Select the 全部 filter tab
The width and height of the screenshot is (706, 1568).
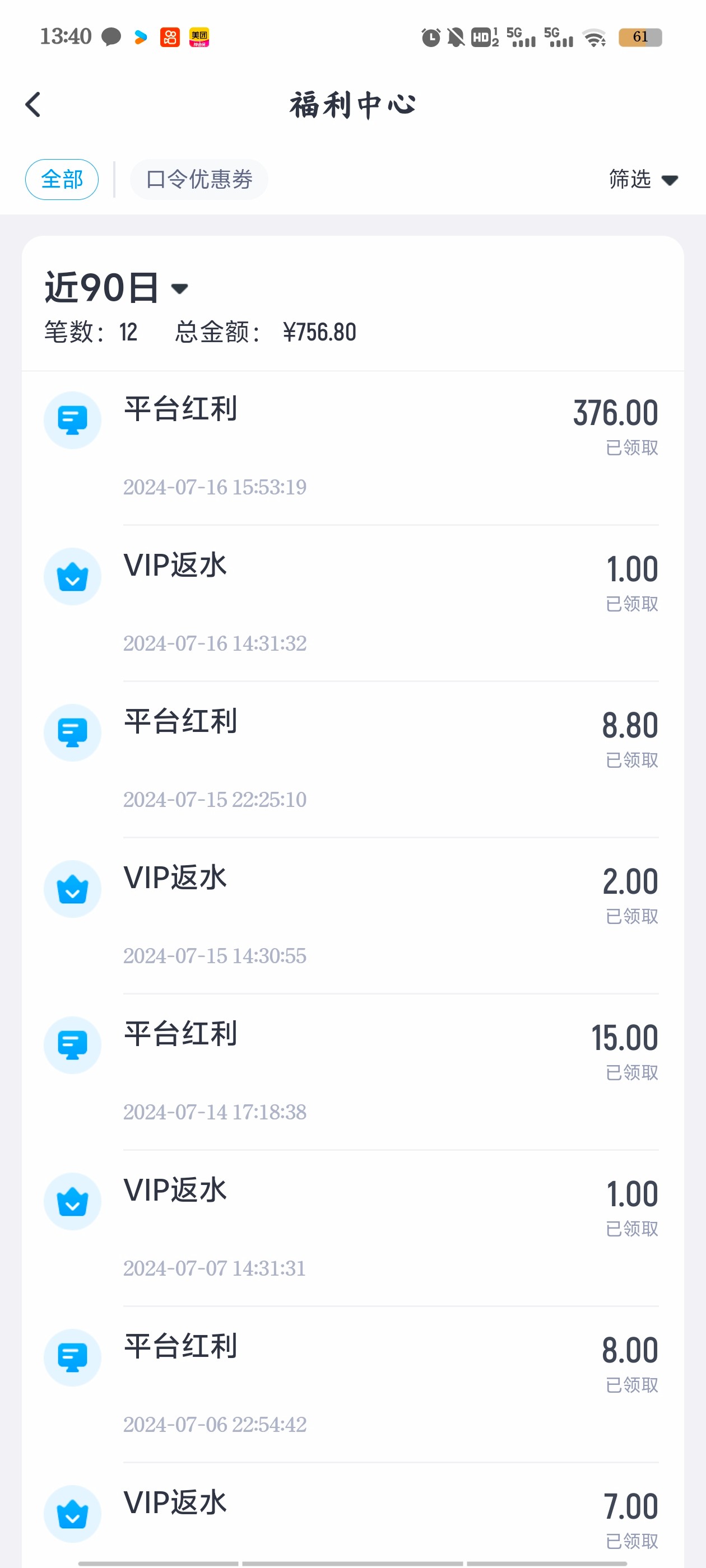point(62,180)
